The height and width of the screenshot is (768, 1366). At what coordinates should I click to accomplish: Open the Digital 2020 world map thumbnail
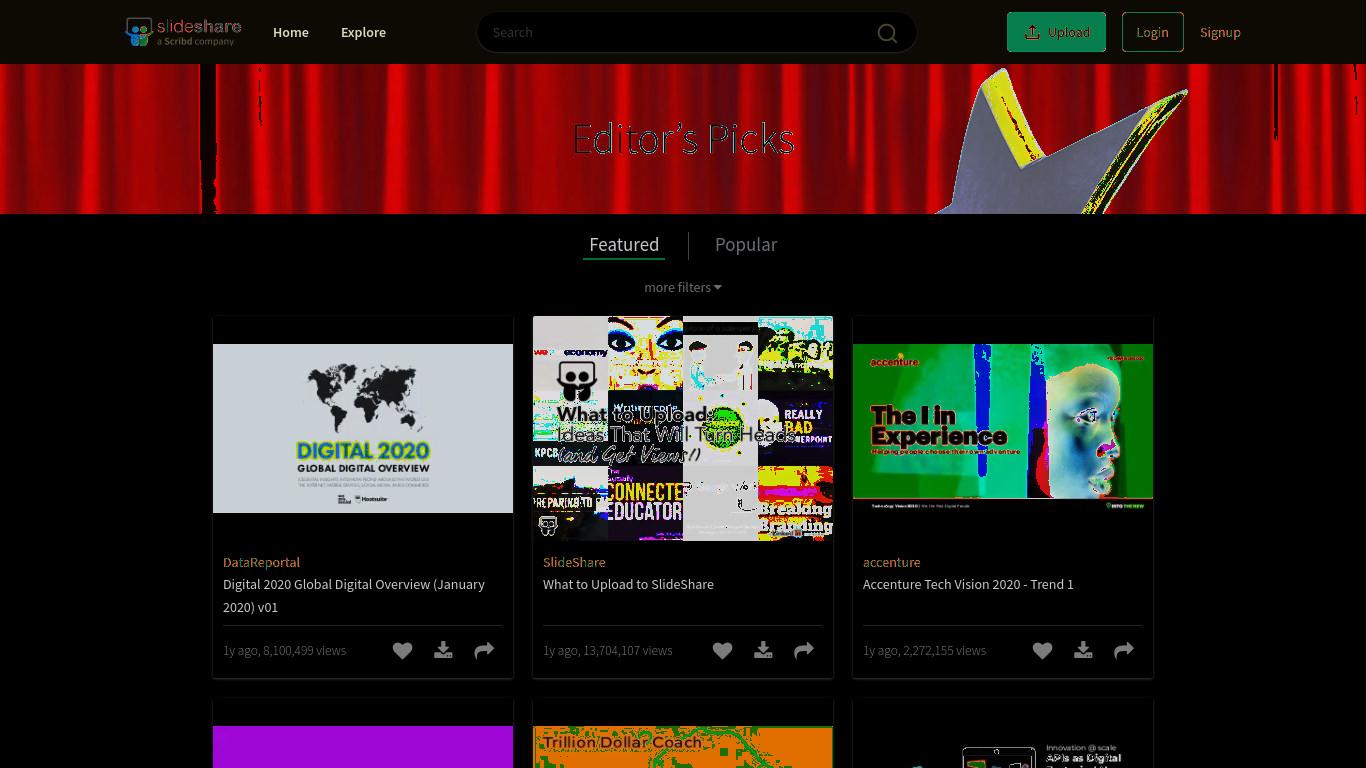363,428
